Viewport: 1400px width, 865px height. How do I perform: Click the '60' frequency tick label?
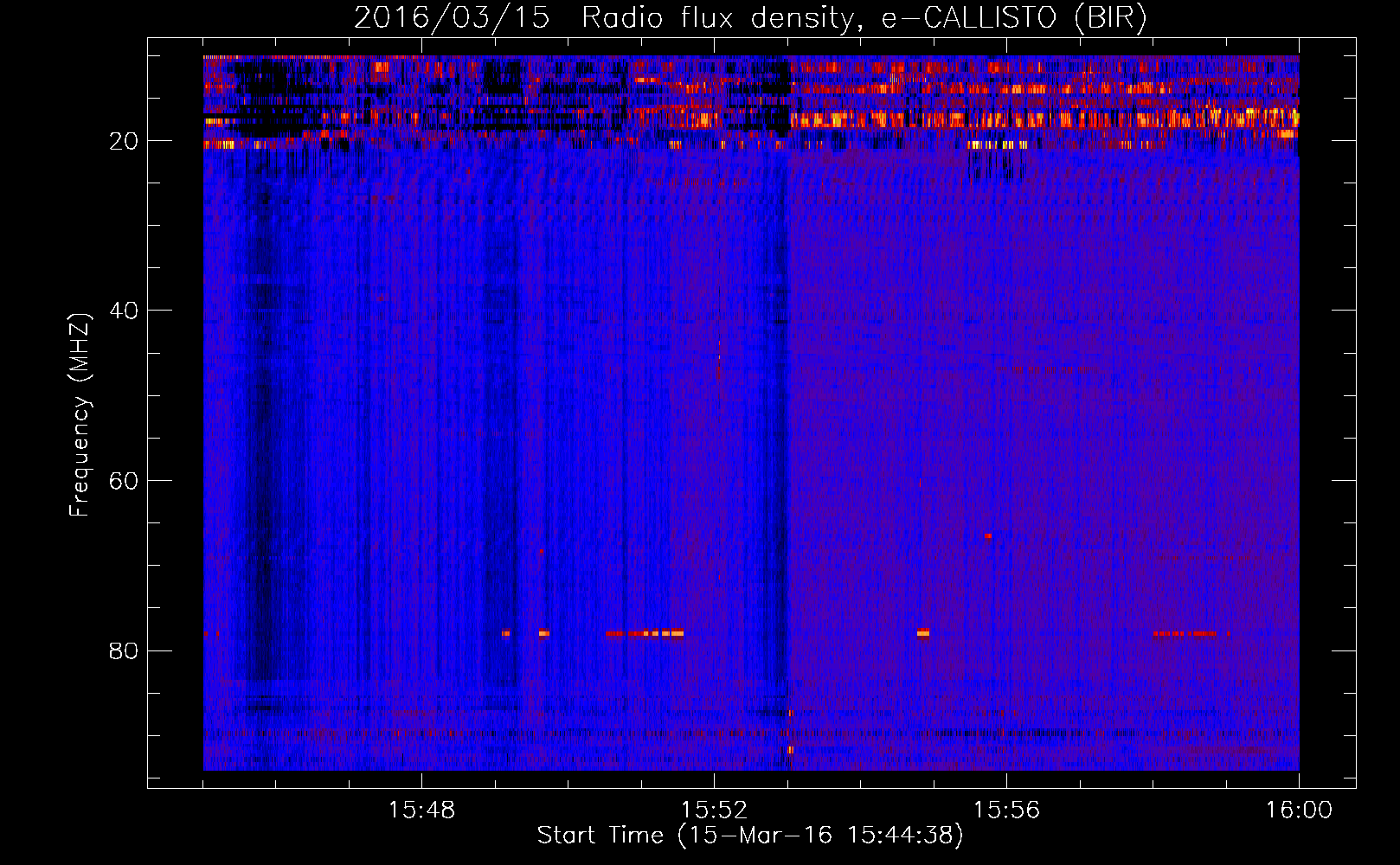coord(125,481)
